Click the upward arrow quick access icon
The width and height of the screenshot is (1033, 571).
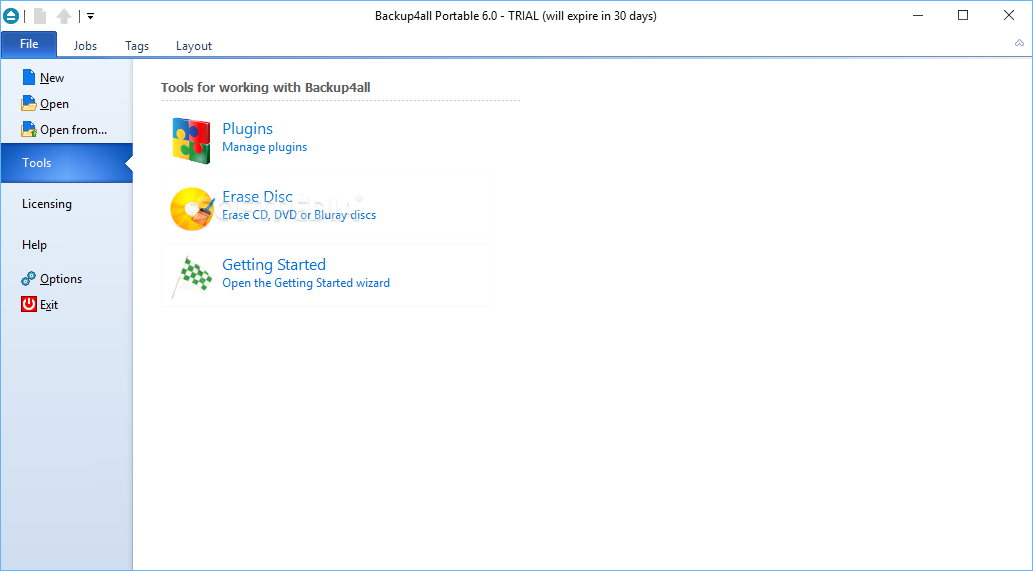(64, 16)
